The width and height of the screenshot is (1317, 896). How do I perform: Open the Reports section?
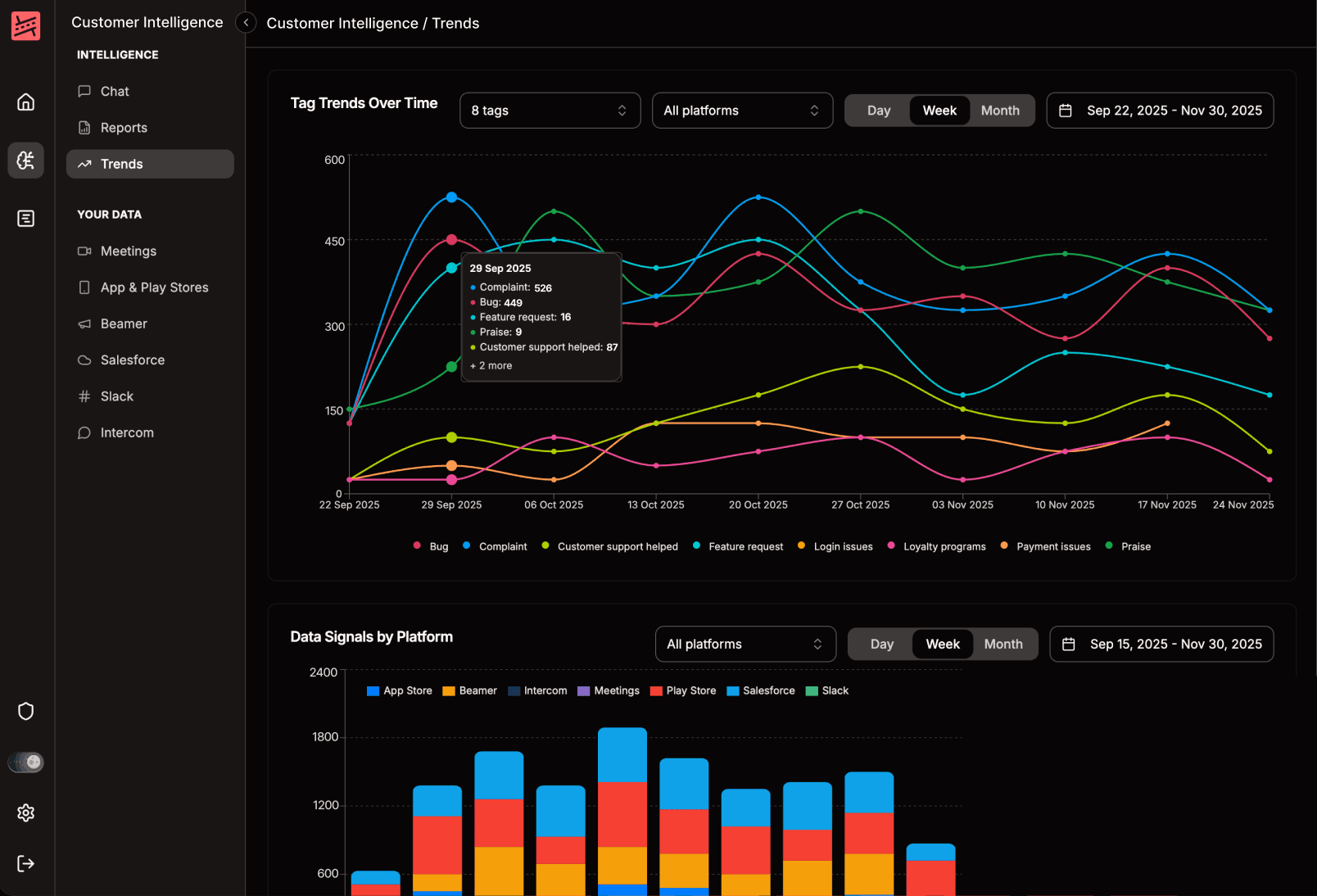[123, 127]
